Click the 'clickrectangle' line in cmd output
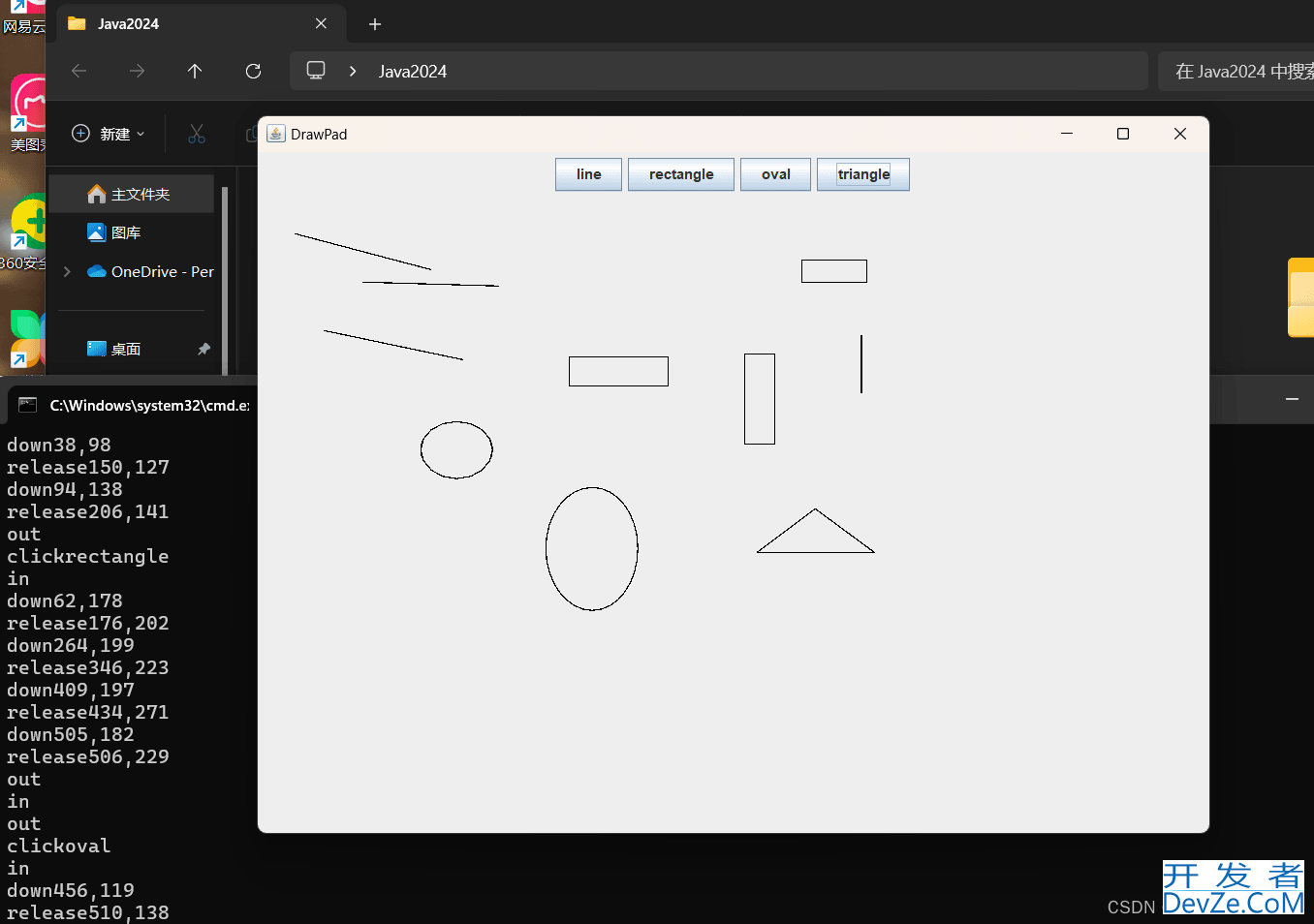Image resolution: width=1314 pixels, height=924 pixels. (x=88, y=556)
